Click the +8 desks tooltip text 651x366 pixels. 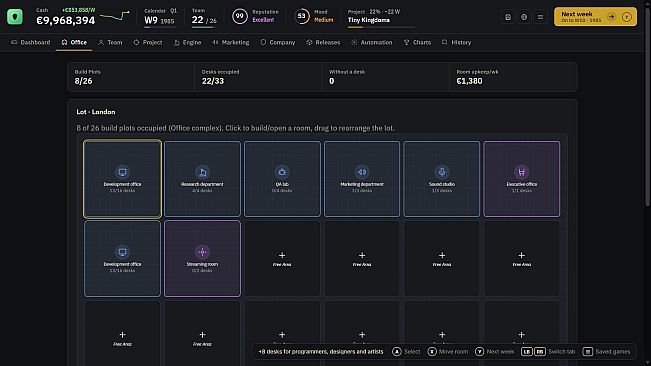(321, 351)
